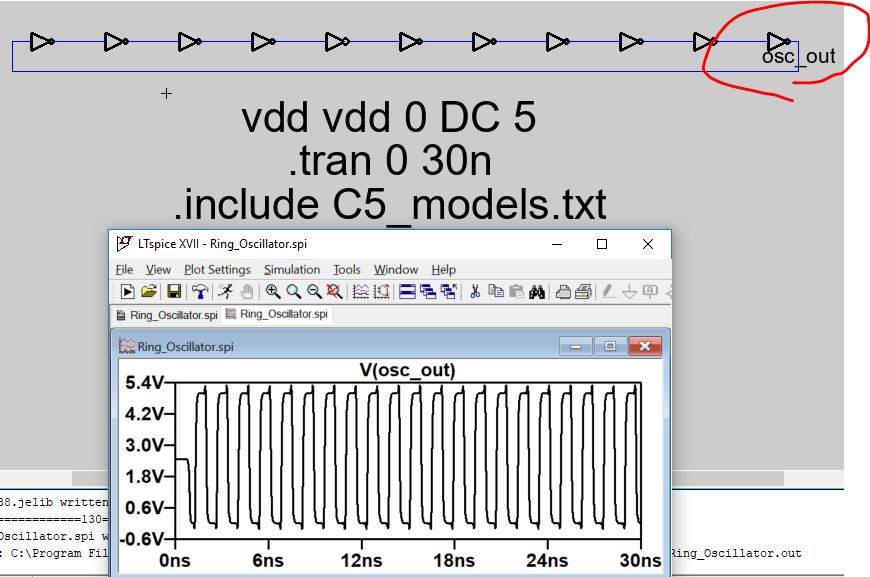Screen dimensions: 870x577
Task: Open Find with the binoculars icon
Action: click(x=536, y=292)
